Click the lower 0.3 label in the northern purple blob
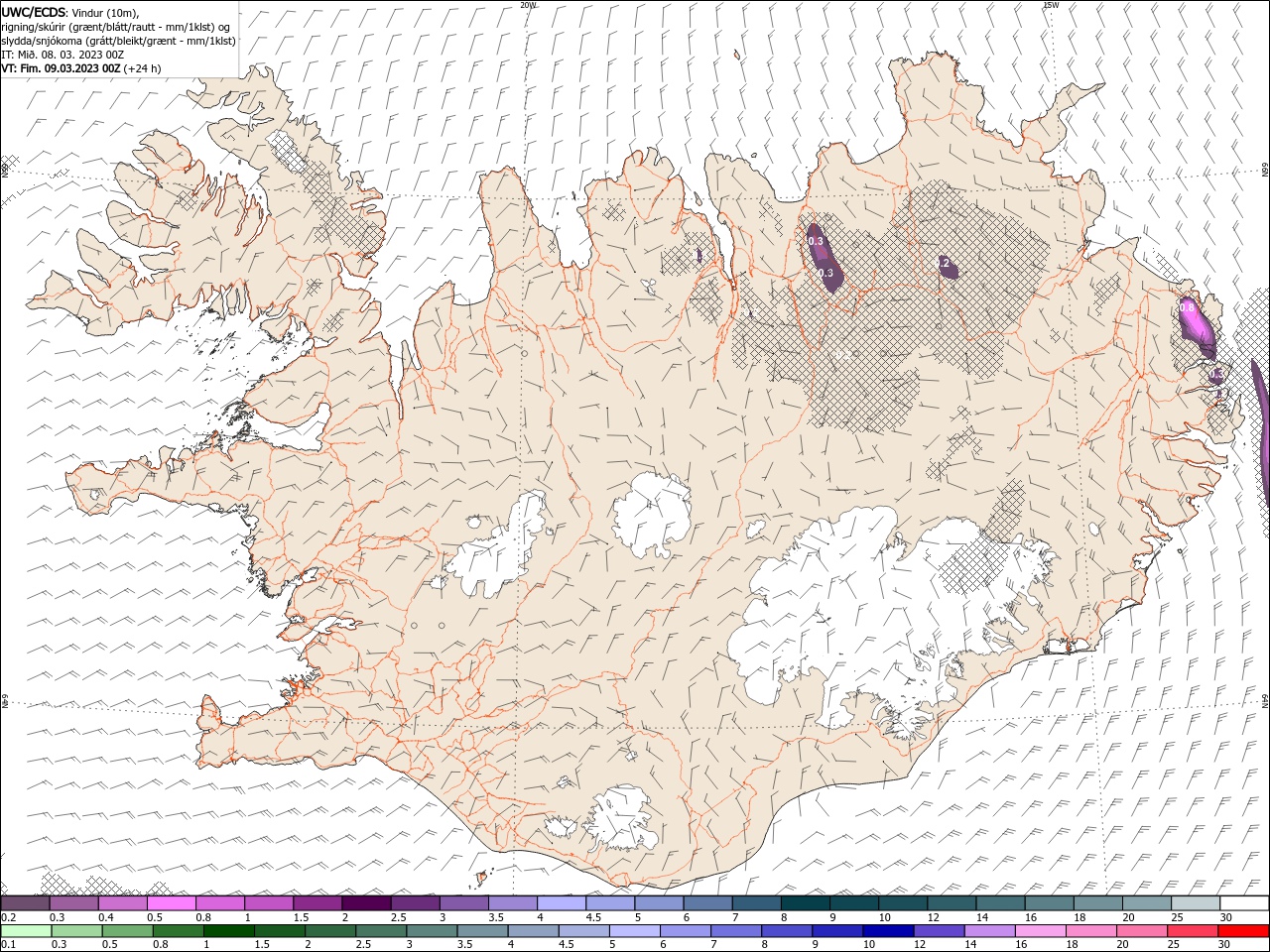Viewport: 1270px width, 952px height. tap(825, 273)
